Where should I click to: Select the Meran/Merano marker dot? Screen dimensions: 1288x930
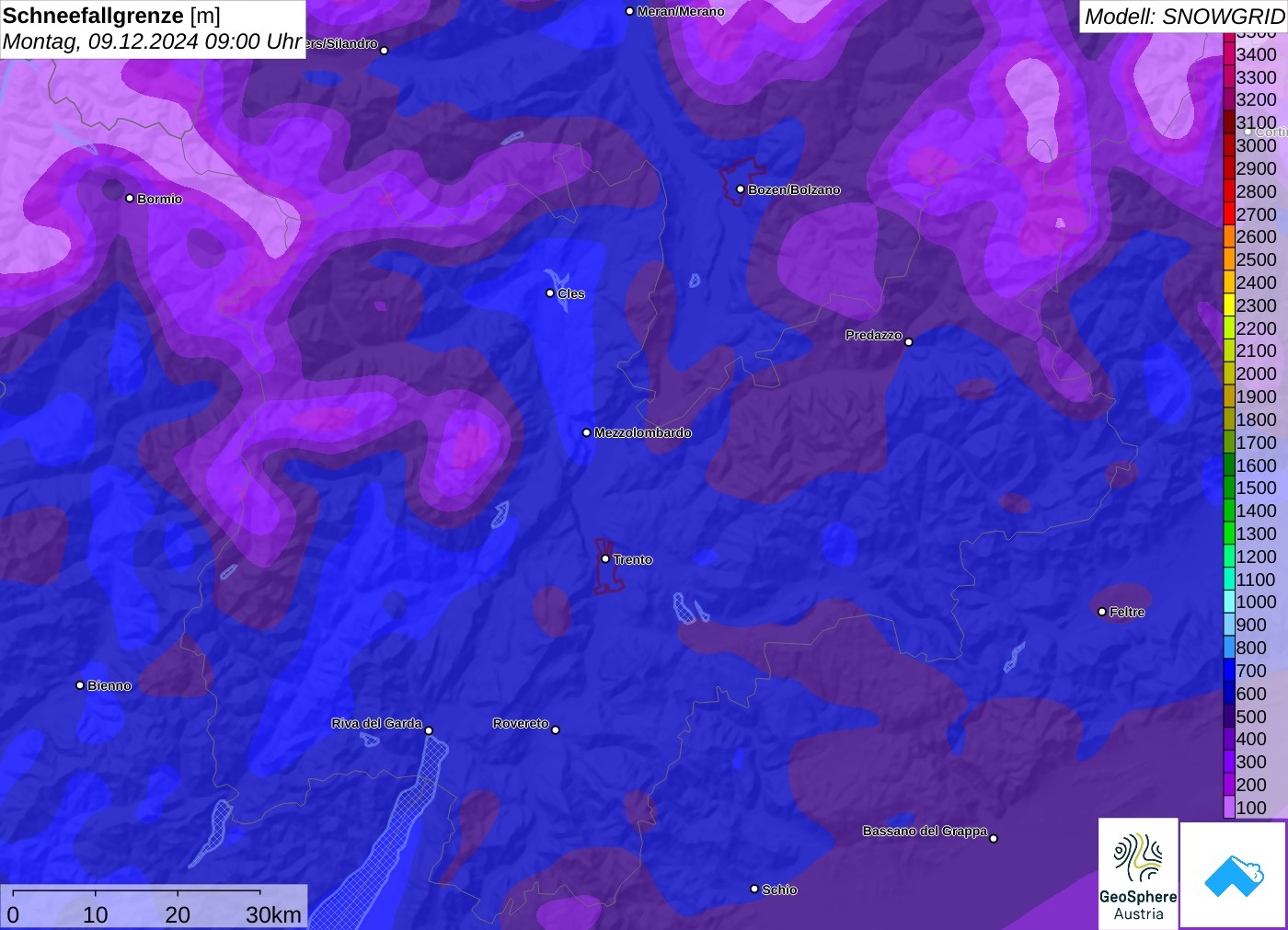pyautogui.click(x=629, y=11)
